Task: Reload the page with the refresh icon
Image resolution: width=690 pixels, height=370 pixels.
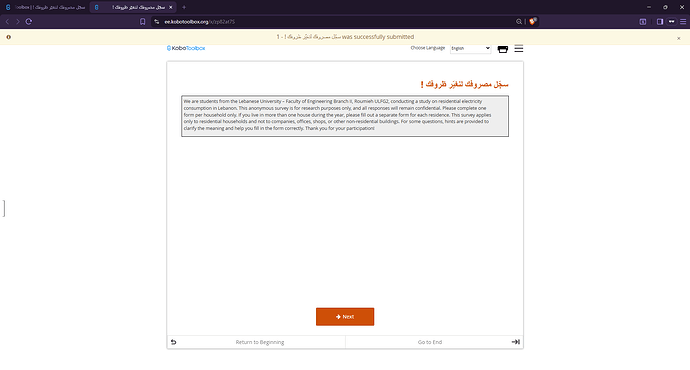Action: (29, 22)
